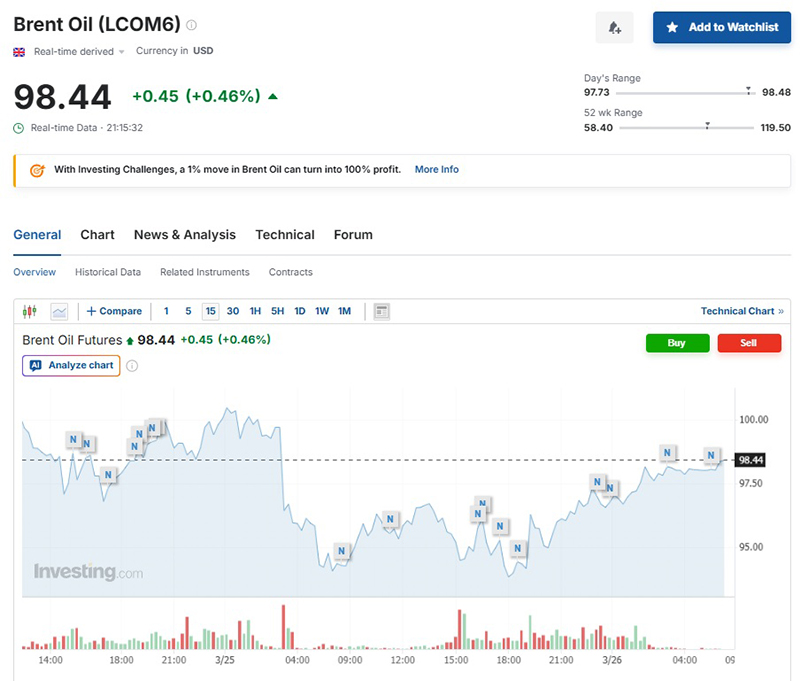
Task: Click the 52 wk Range slider marker
Action: (707, 125)
